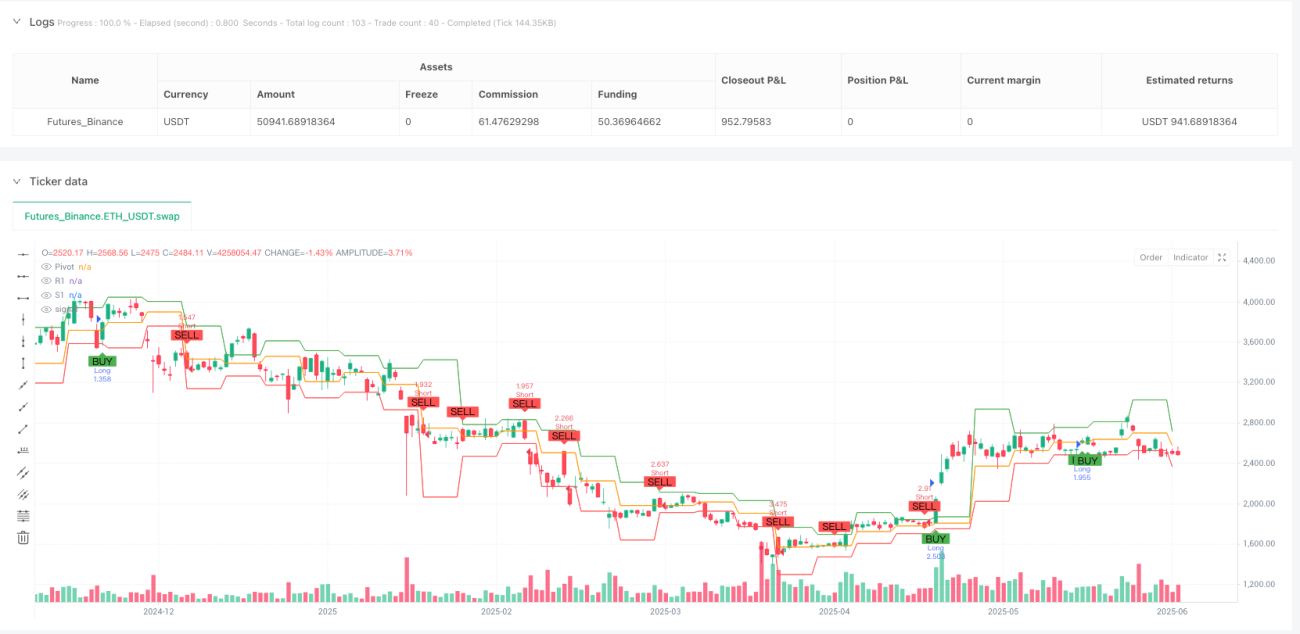Open the Futures_Binance.ETH_USDT.swap tab
Image resolution: width=1300 pixels, height=634 pixels.
pyautogui.click(x=102, y=215)
